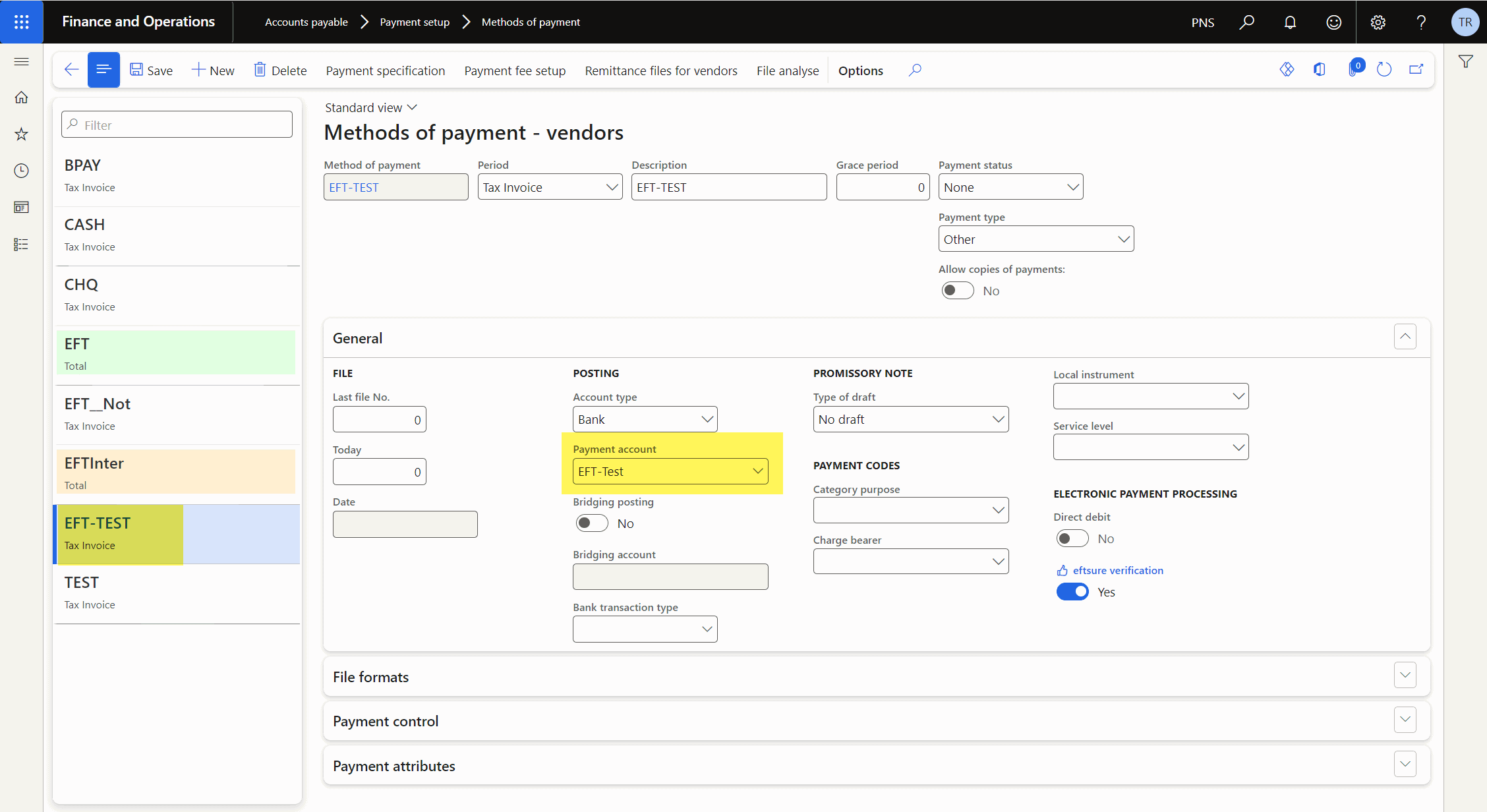Navigate to Accounts payable breadcrumb
Image resolution: width=1487 pixels, height=812 pixels.
[x=306, y=22]
